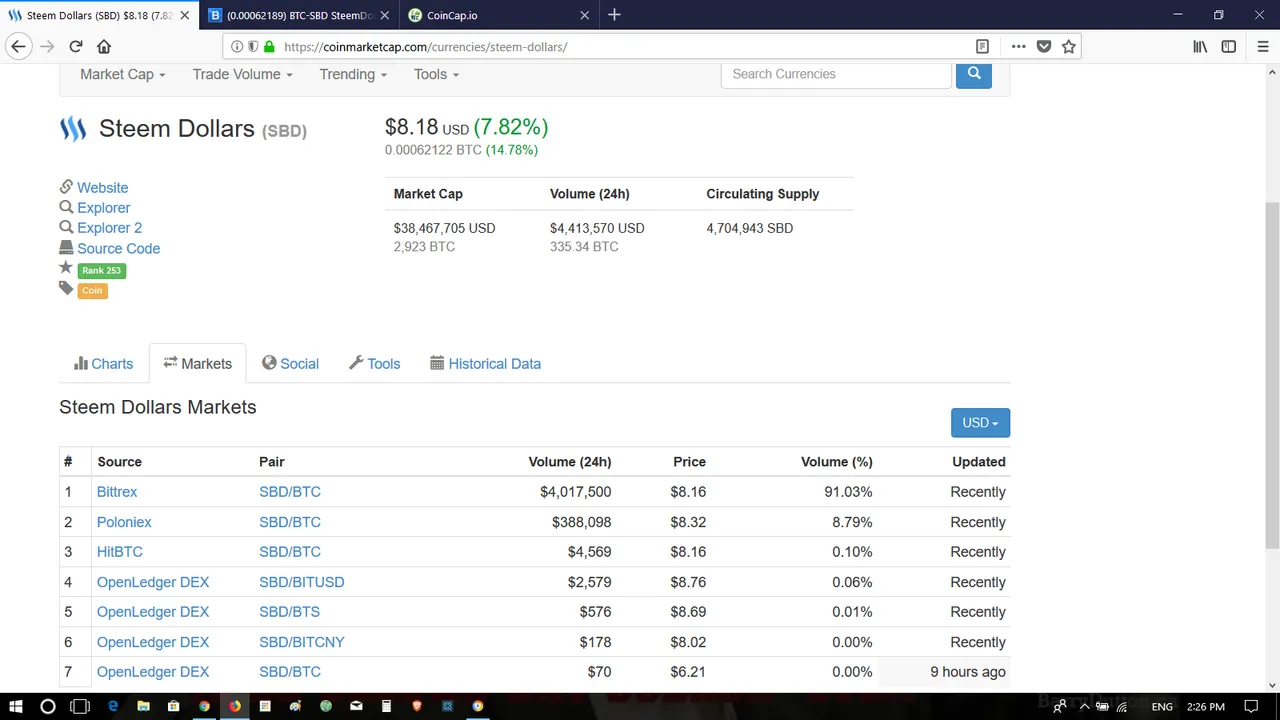The image size is (1280, 720).
Task: Launch Microsoft Edge from the taskbar
Action: [x=113, y=706]
